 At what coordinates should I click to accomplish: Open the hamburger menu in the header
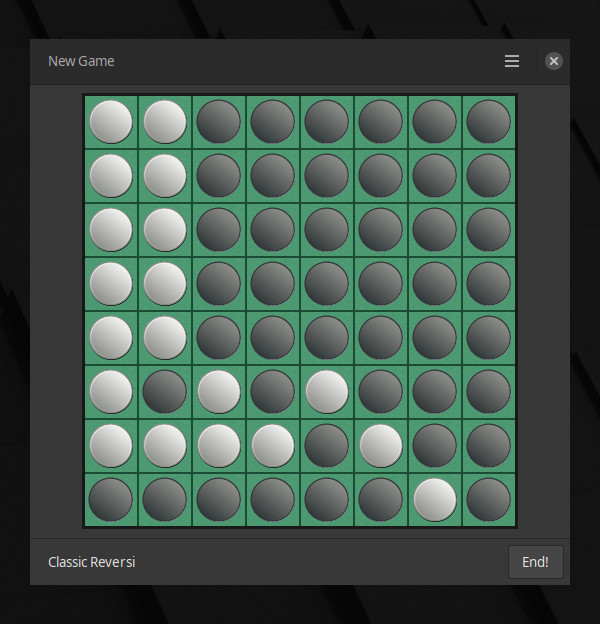512,61
